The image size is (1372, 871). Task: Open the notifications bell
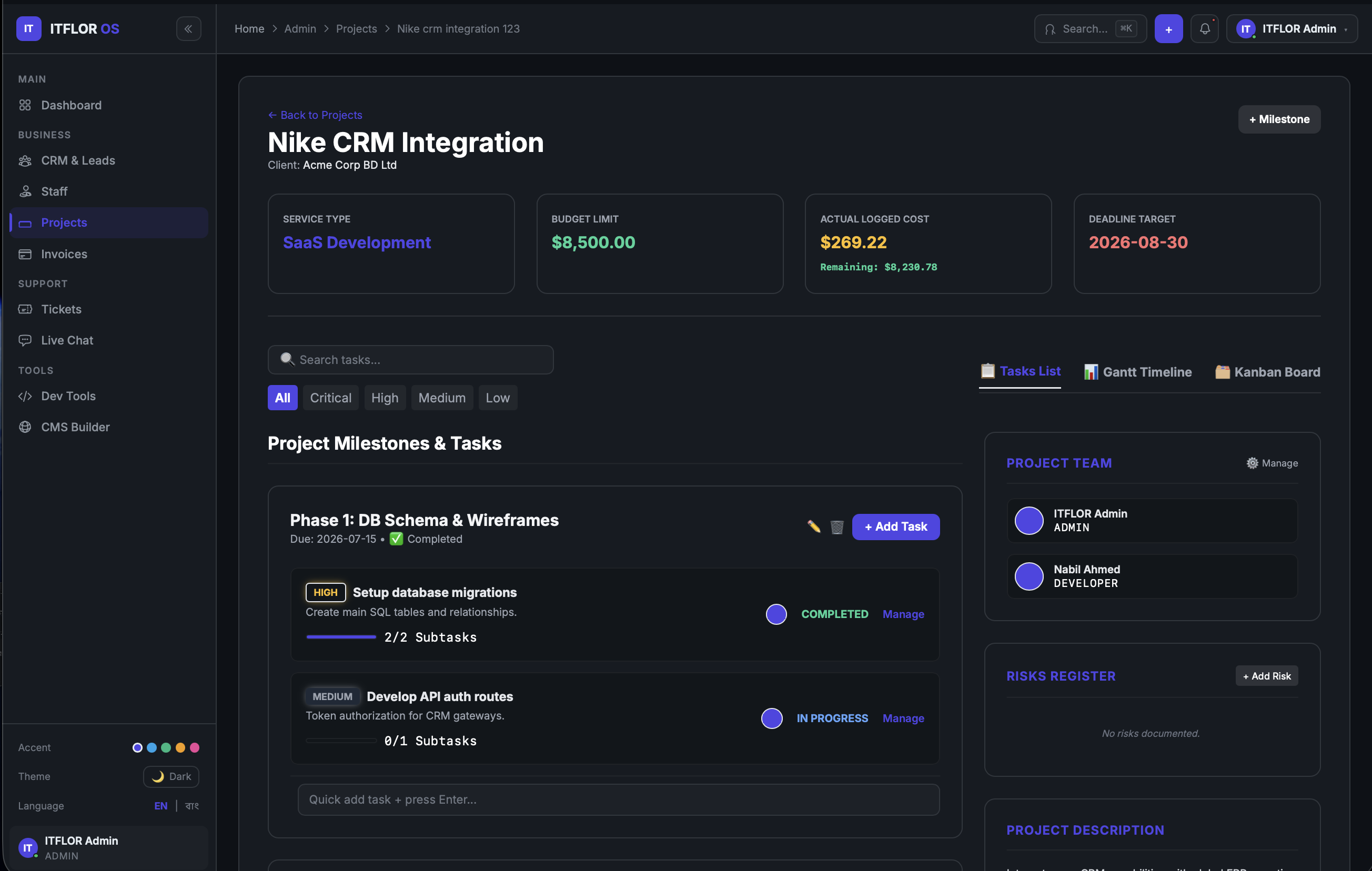[x=1205, y=29]
